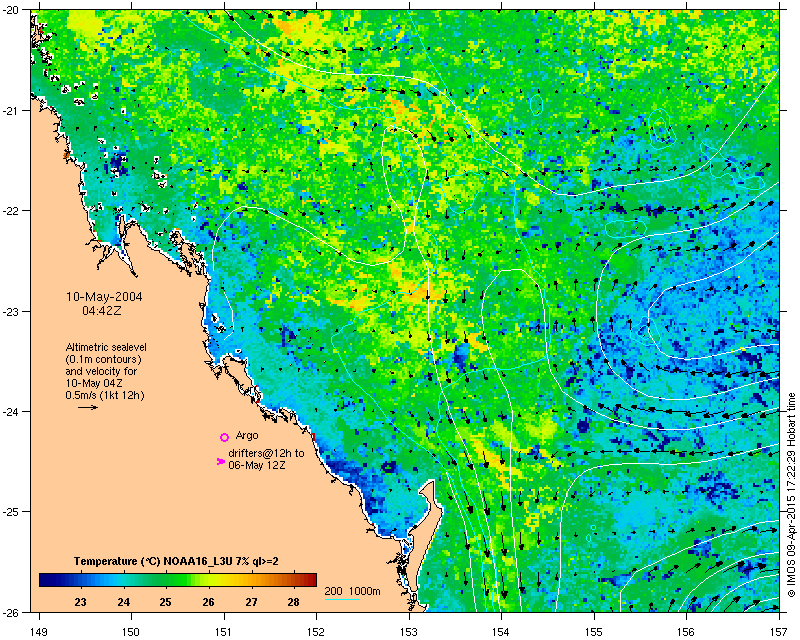Click the '-23' latitude axis label
Image resolution: width=800 pixels, height=640 pixels.
11,311
